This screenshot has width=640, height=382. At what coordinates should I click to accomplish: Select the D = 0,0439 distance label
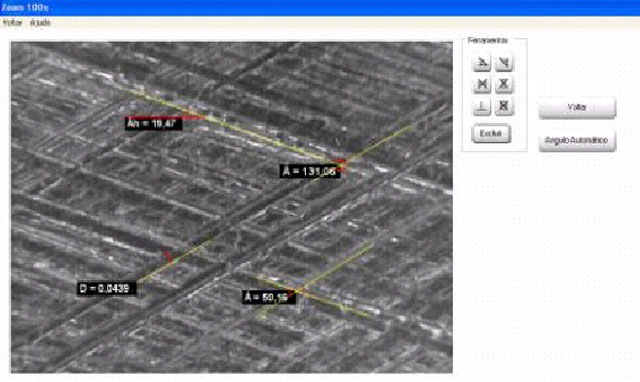[x=107, y=288]
